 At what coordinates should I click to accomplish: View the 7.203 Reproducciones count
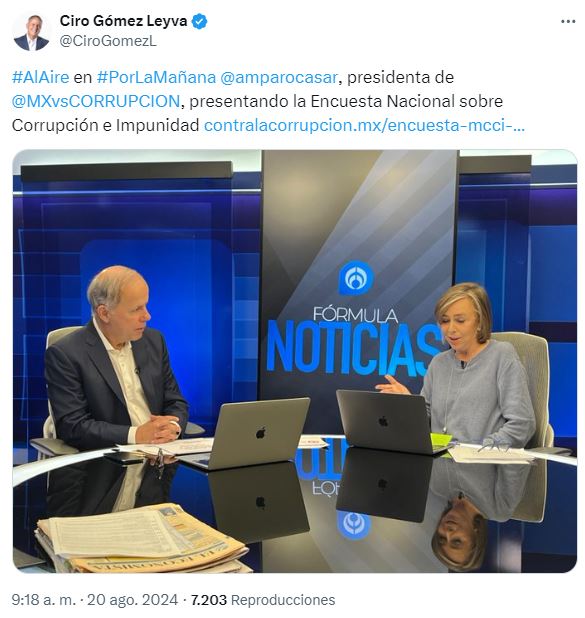pos(263,600)
